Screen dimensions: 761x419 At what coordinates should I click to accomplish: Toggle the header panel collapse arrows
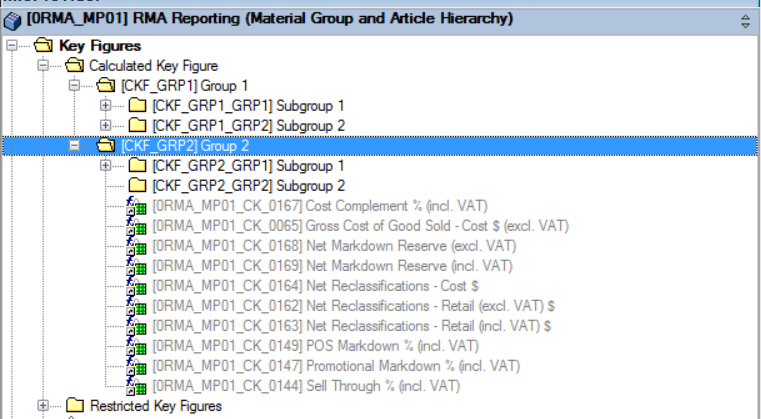coord(745,19)
